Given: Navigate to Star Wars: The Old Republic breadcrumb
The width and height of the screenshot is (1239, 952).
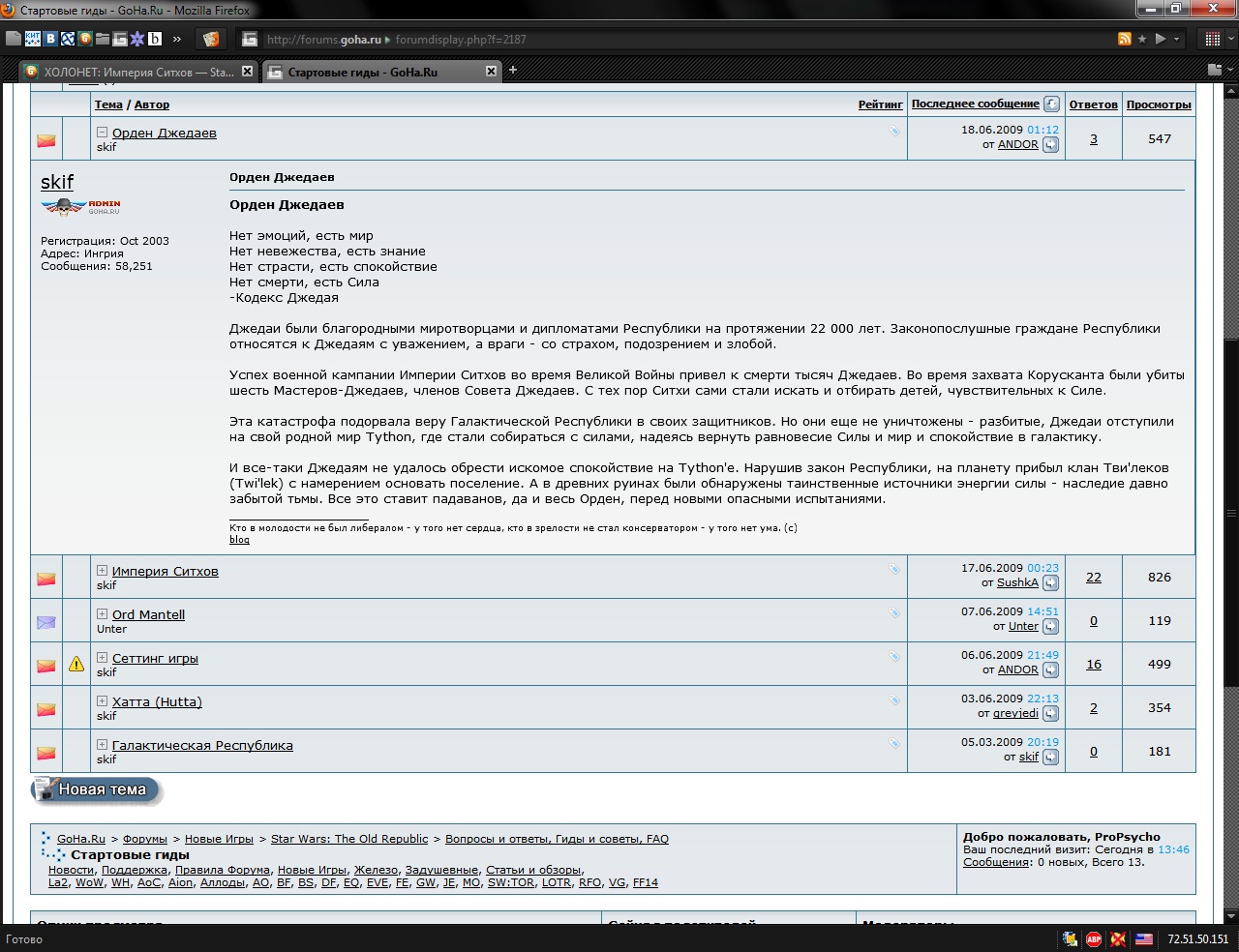Looking at the screenshot, I should click(349, 839).
